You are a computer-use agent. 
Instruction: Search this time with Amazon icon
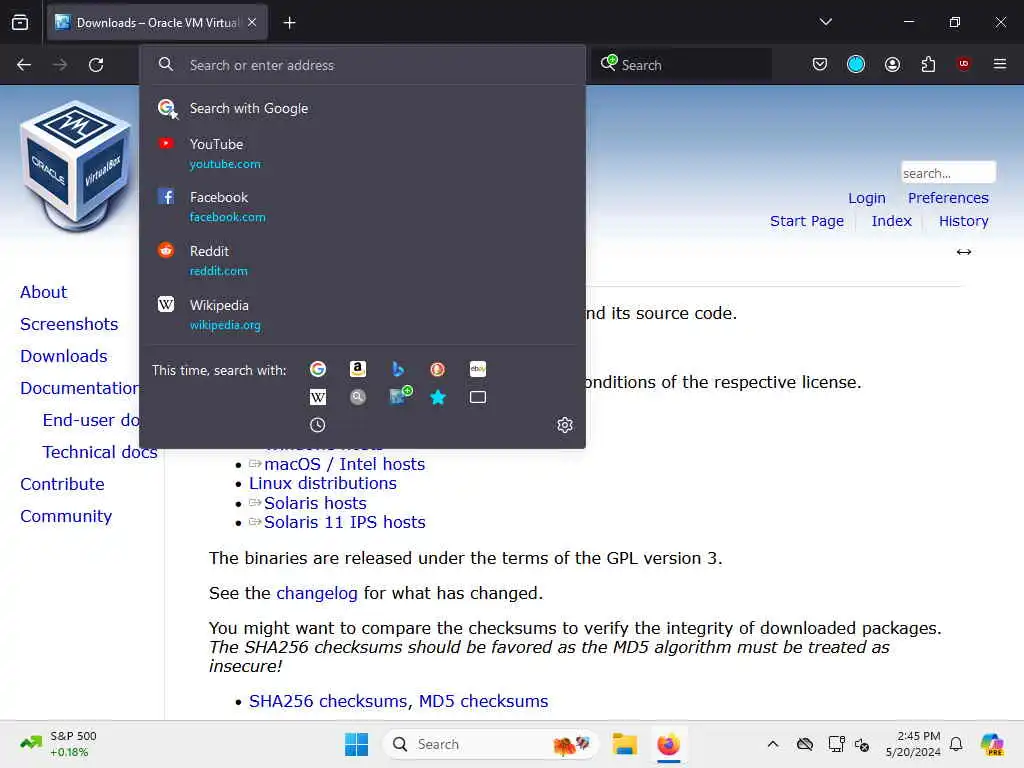click(x=357, y=370)
